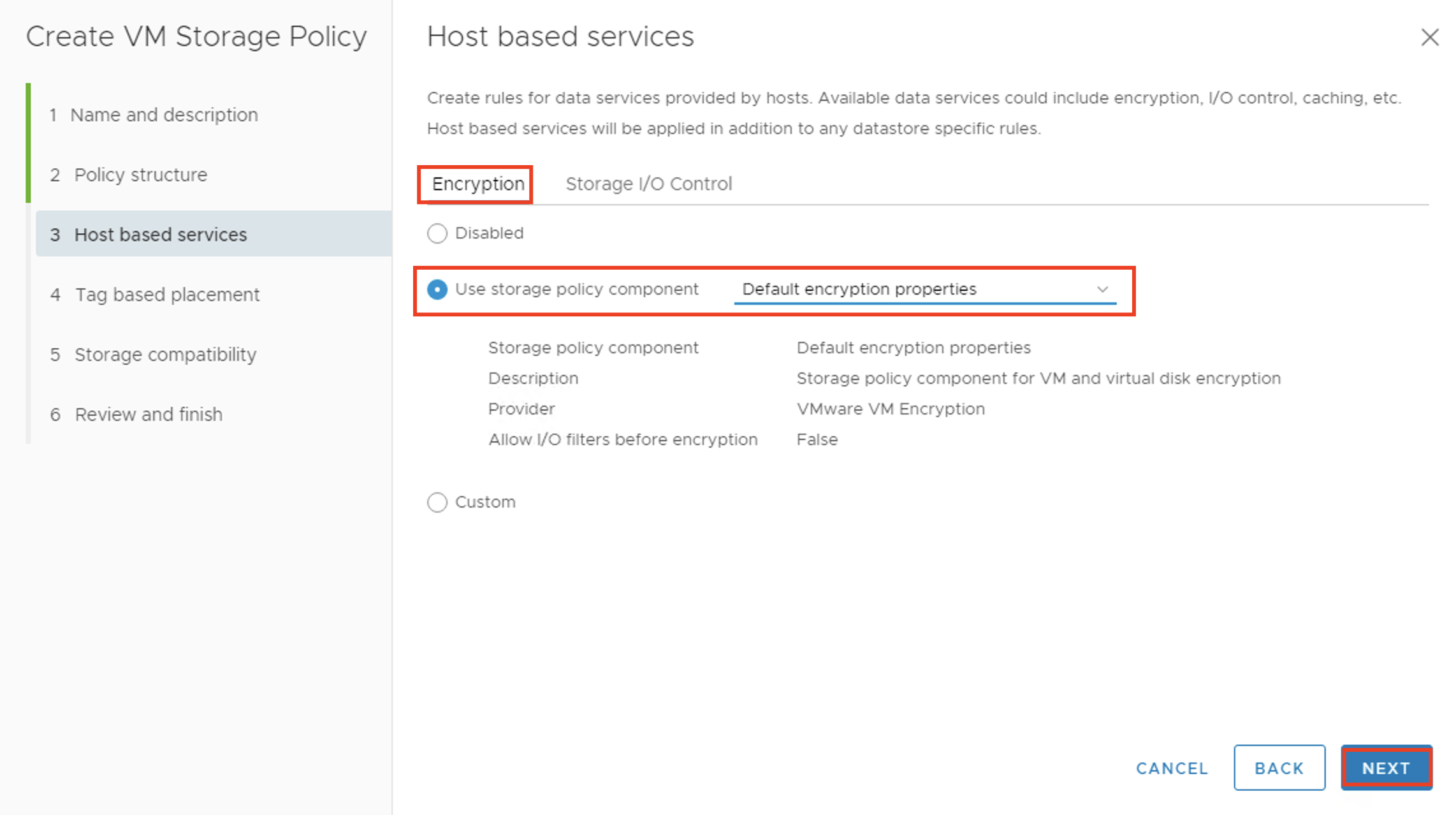Click the Use storage policy component label
This screenshot has height=815, width=1456.
[x=576, y=290]
